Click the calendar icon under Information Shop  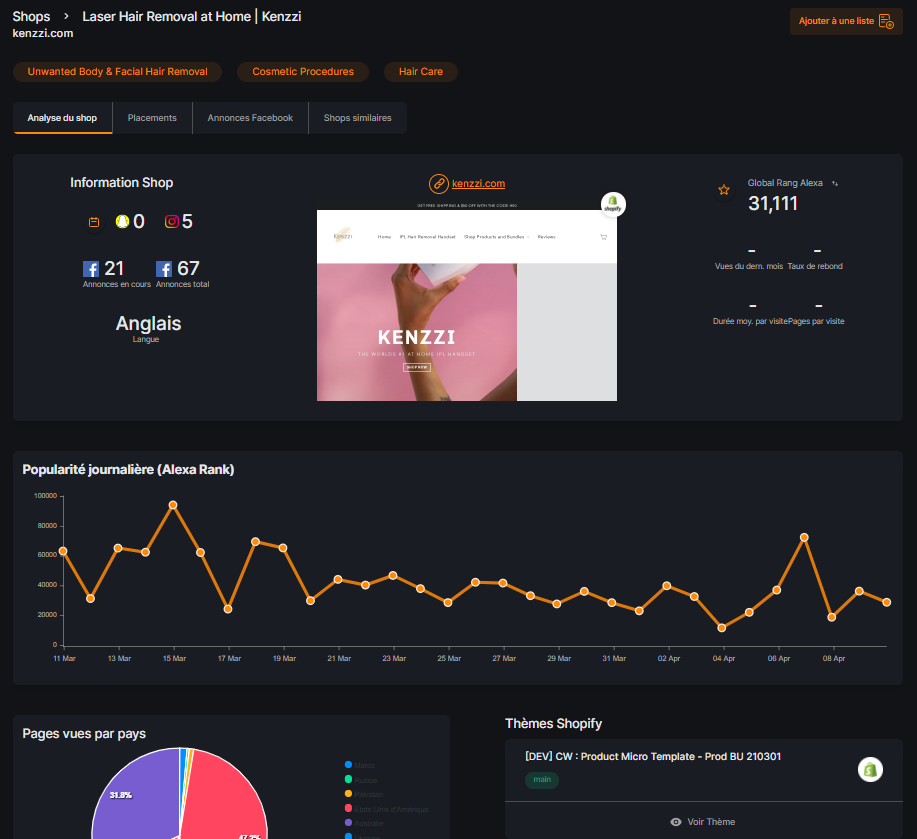coord(94,222)
